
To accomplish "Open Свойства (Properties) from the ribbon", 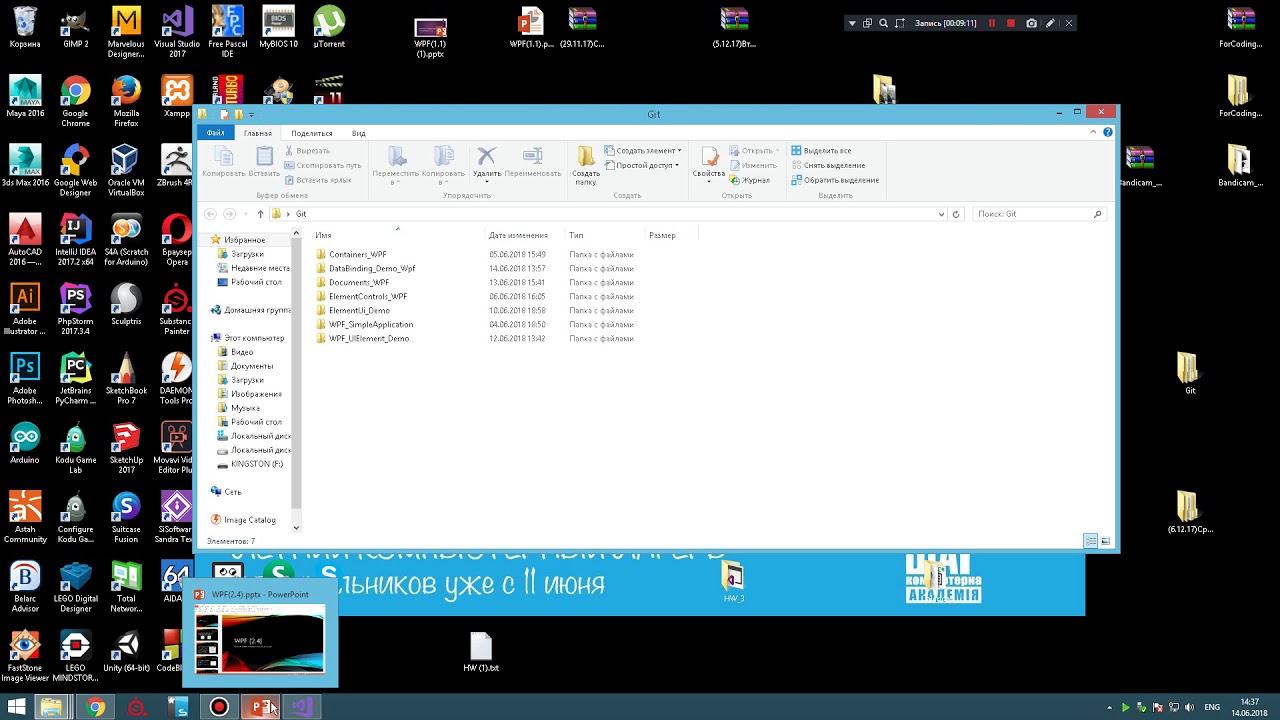I will coord(708,163).
